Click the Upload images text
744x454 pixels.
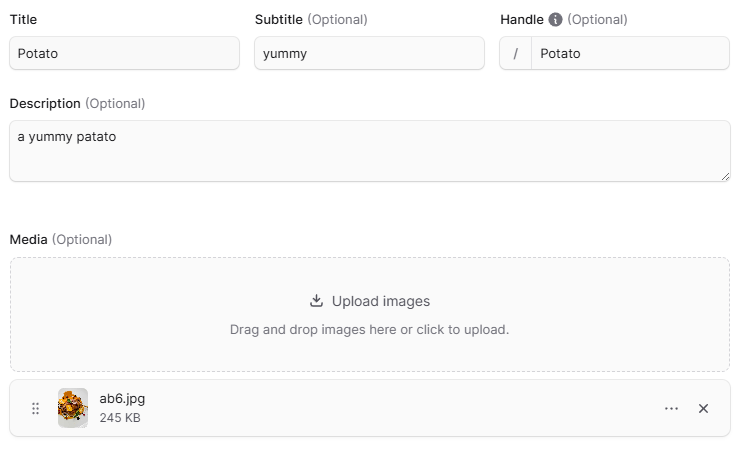[x=380, y=301]
